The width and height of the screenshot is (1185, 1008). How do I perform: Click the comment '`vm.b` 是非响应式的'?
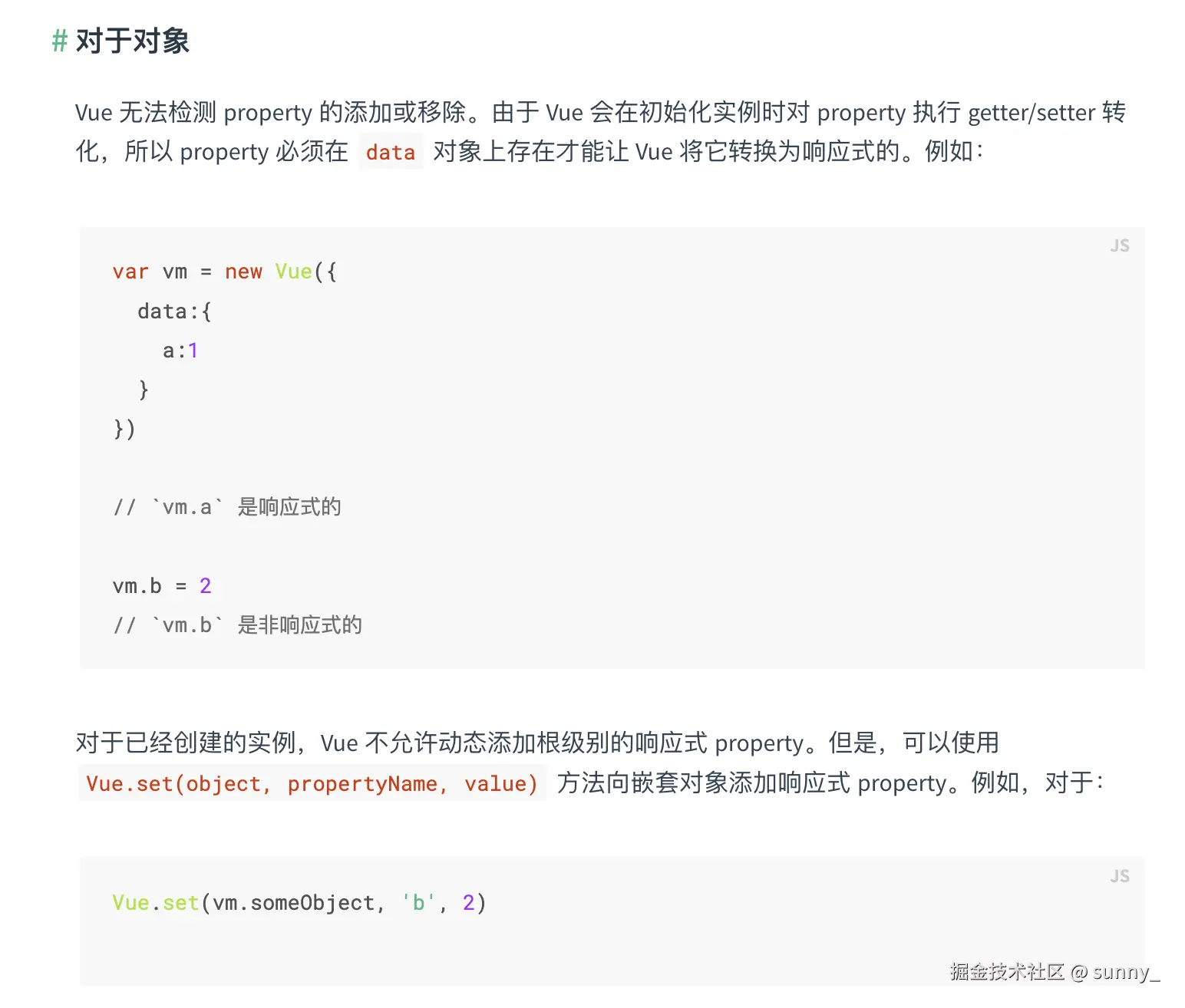click(237, 625)
